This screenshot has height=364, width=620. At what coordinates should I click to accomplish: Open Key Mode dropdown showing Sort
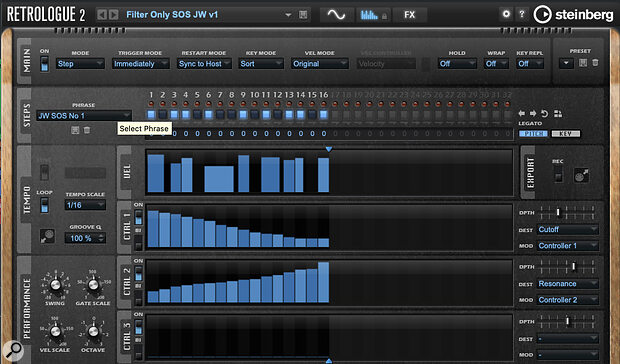(x=261, y=64)
